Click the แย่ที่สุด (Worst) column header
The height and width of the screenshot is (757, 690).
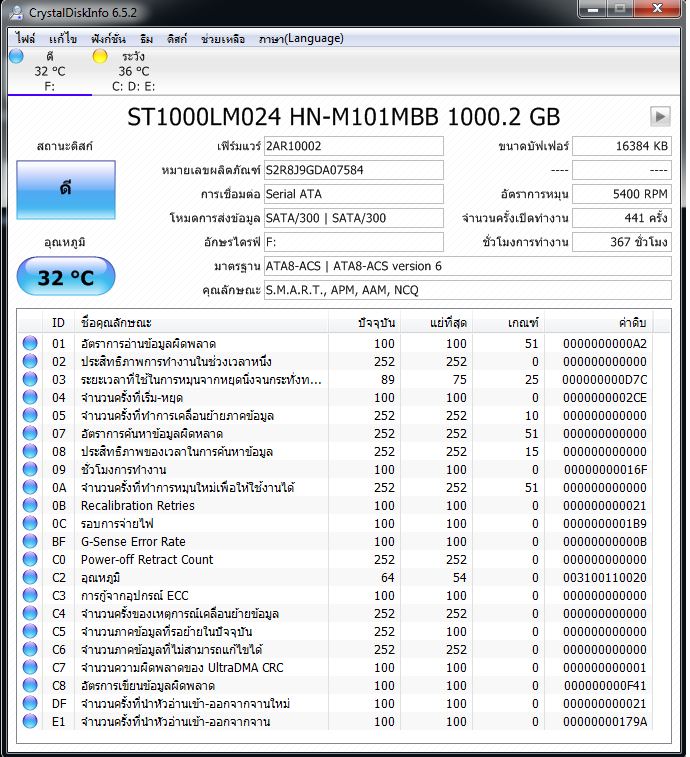[x=437, y=322]
